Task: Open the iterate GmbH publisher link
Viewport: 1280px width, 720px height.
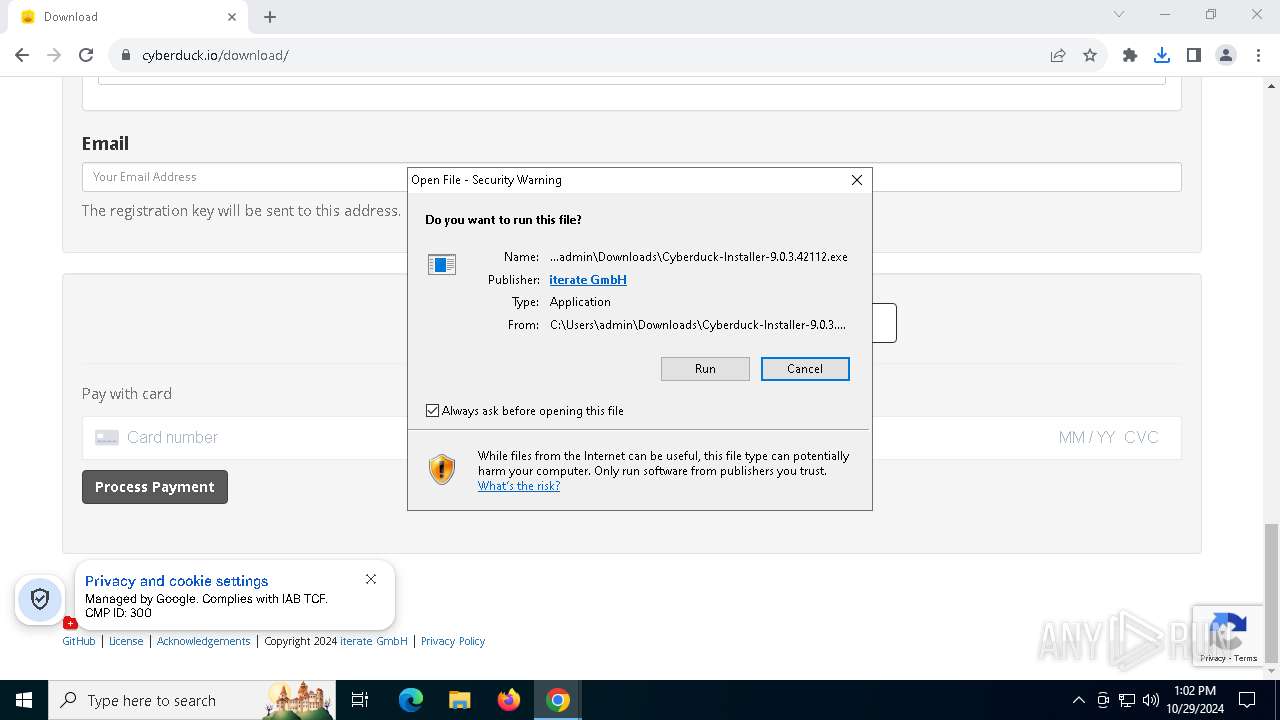Action: [x=588, y=280]
